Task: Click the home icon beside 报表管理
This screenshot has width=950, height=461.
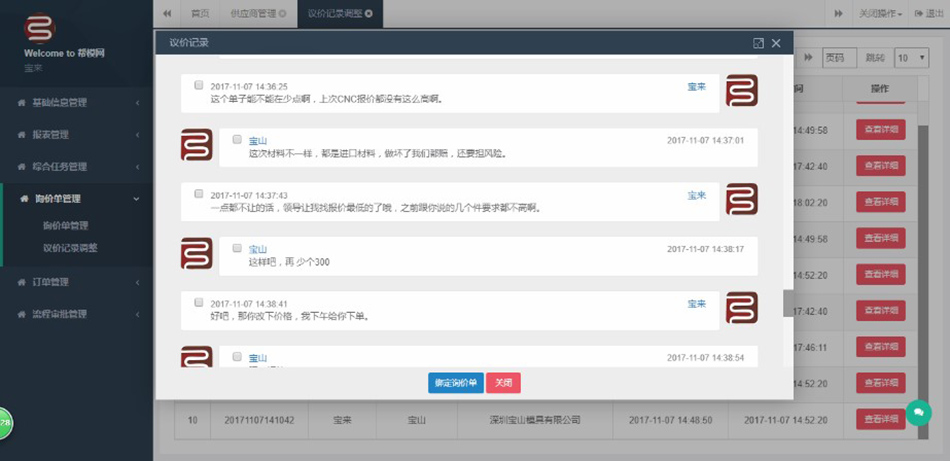Action: [22, 135]
